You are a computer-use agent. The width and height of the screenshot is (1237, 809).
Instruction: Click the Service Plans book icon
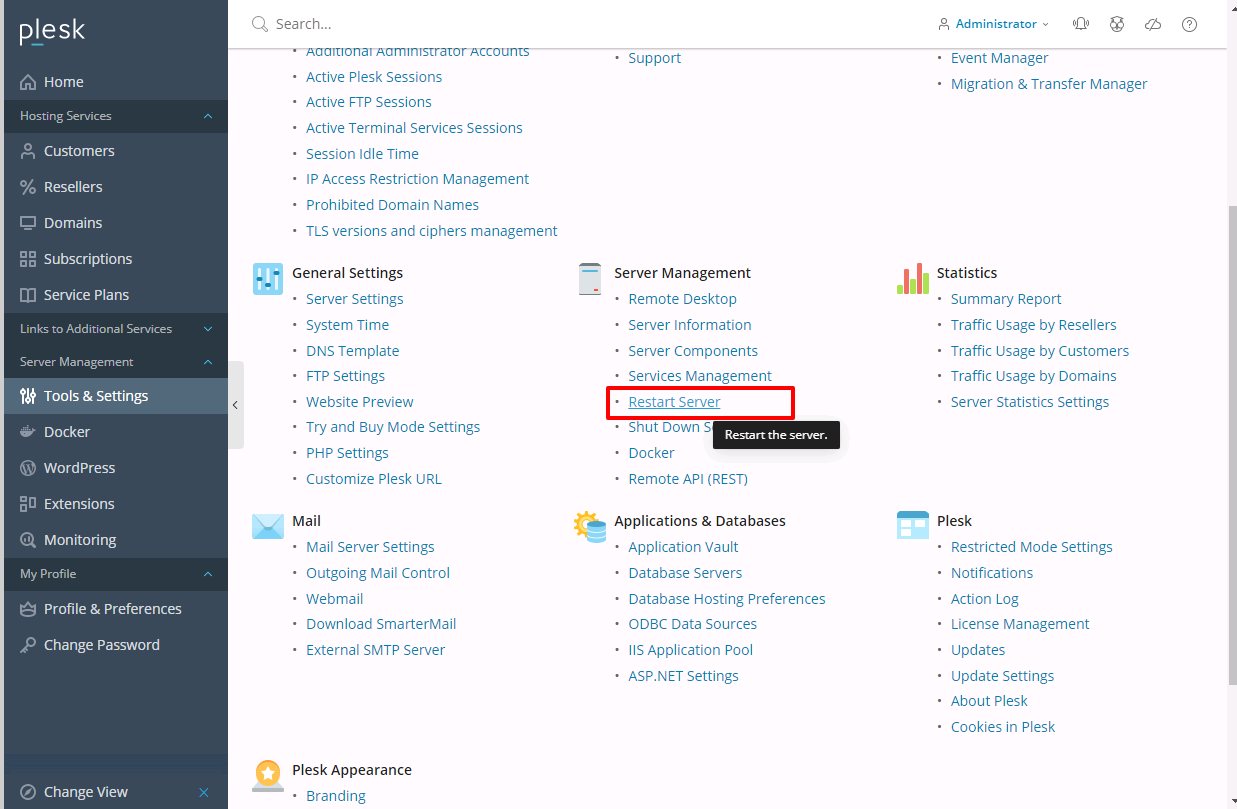[x=28, y=295]
